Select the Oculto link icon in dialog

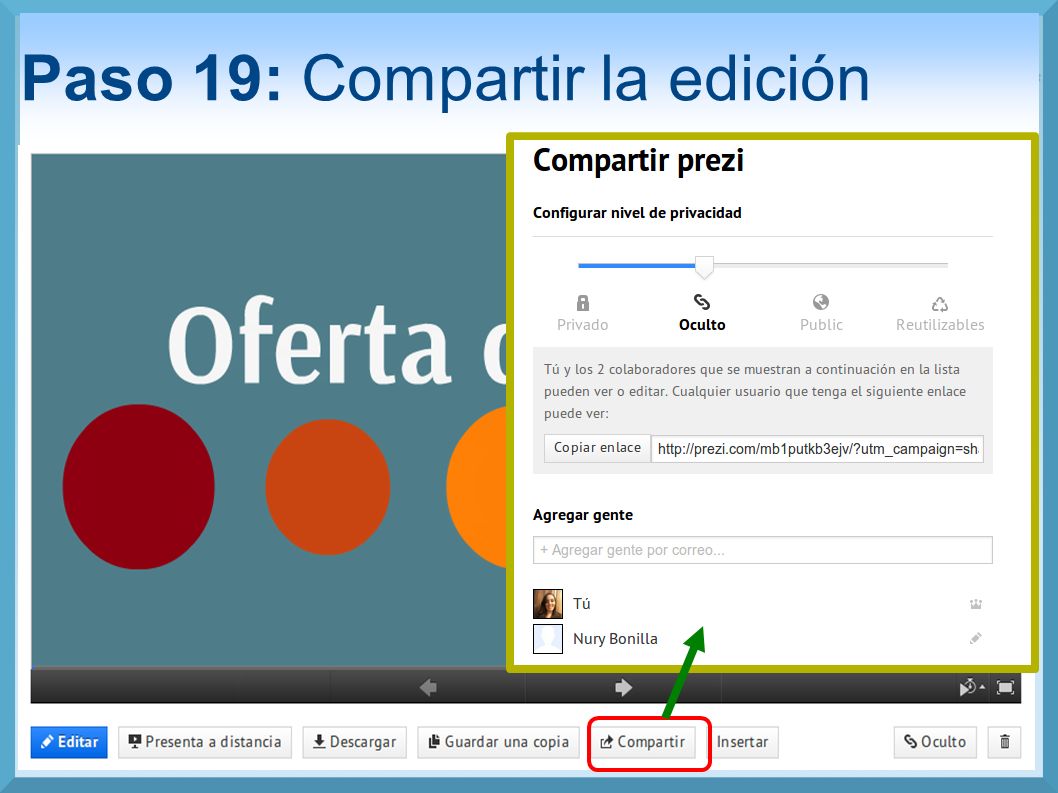point(702,302)
